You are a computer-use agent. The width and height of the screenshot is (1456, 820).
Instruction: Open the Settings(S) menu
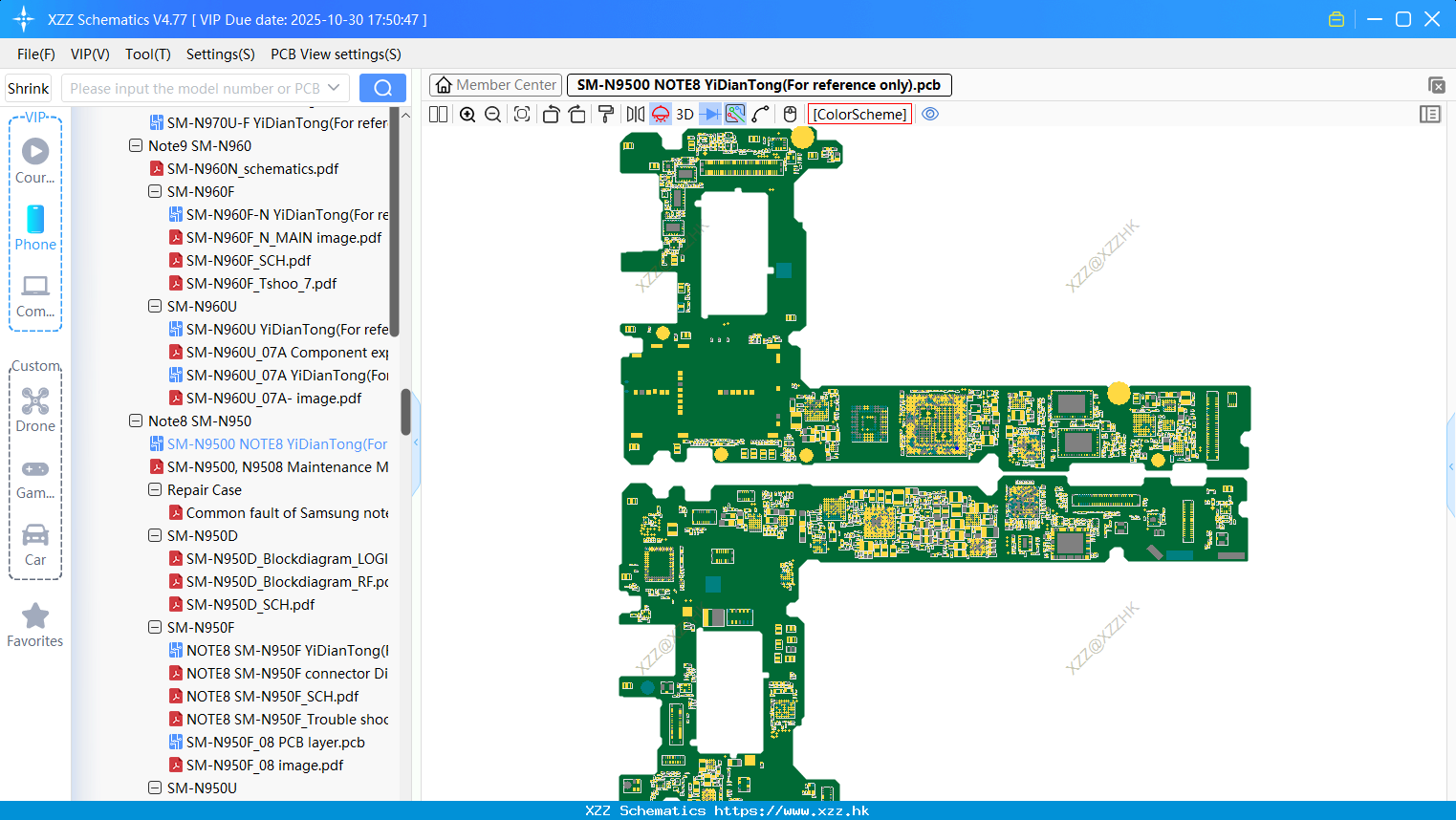tap(221, 54)
